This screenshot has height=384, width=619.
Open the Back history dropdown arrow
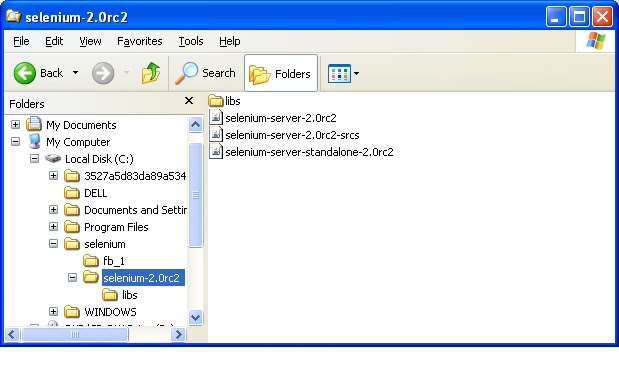click(75, 73)
